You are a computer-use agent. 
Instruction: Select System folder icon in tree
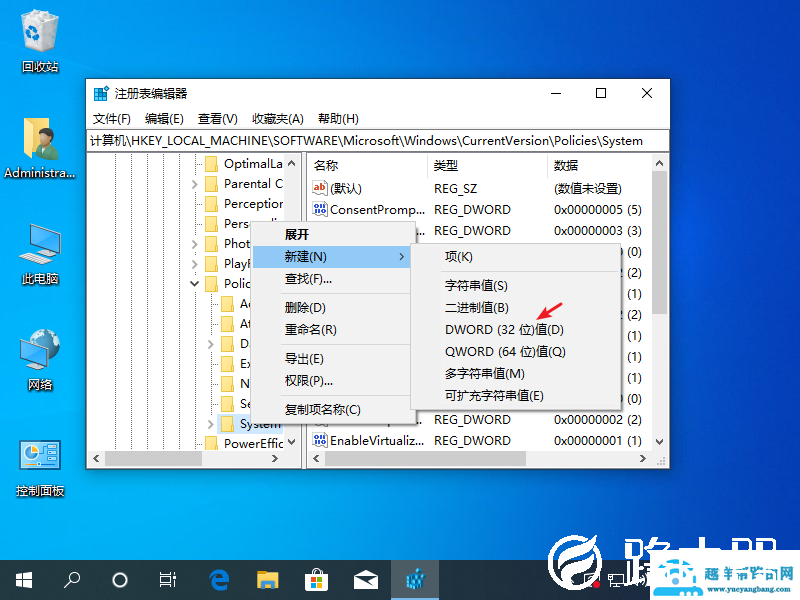point(228,423)
